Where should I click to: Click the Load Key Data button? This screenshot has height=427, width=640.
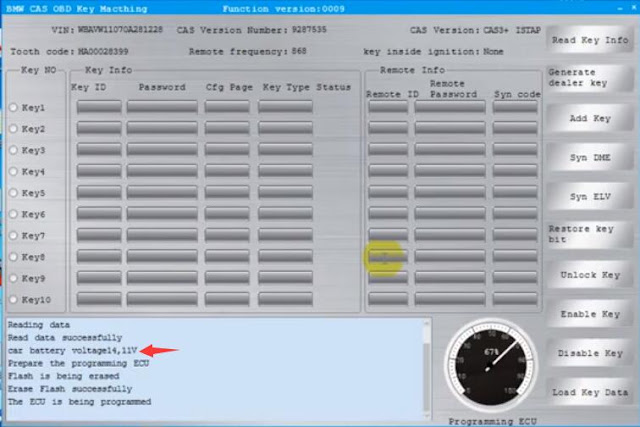590,392
